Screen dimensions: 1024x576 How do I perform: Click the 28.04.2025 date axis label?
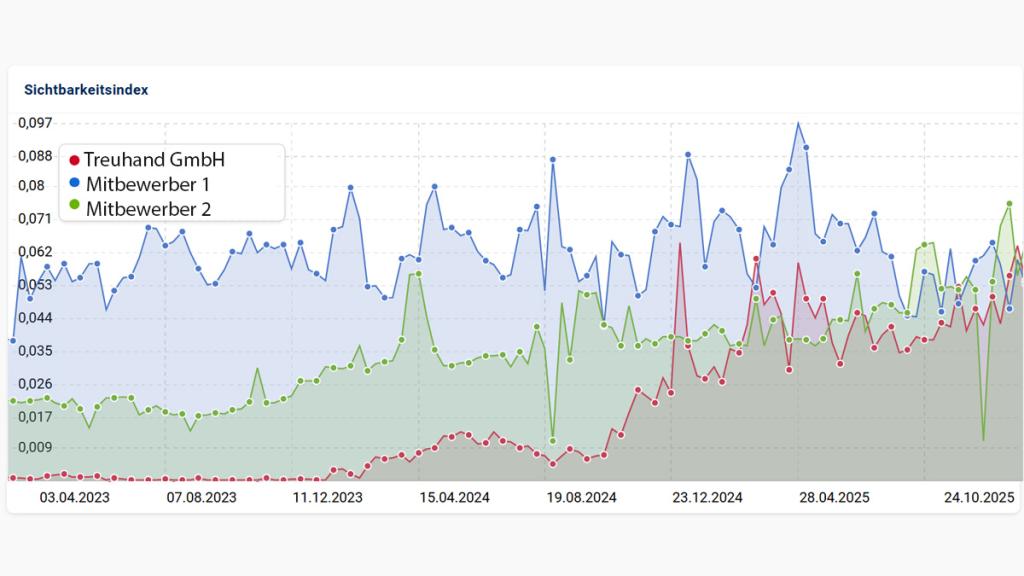[x=835, y=497]
